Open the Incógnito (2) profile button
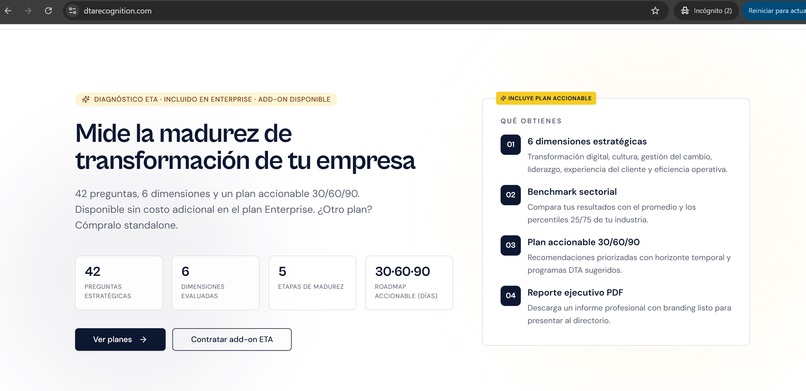Viewport: 806px width, 391px height. tap(706, 10)
